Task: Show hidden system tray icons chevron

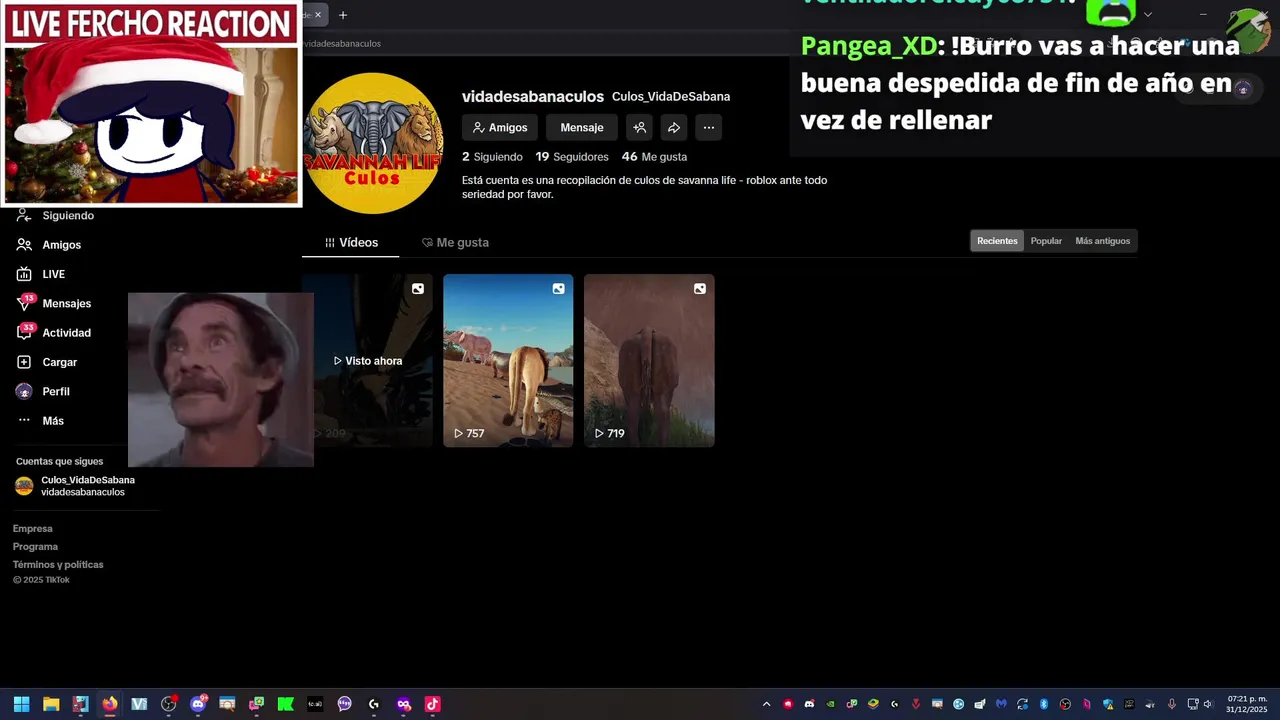Action: click(x=767, y=704)
